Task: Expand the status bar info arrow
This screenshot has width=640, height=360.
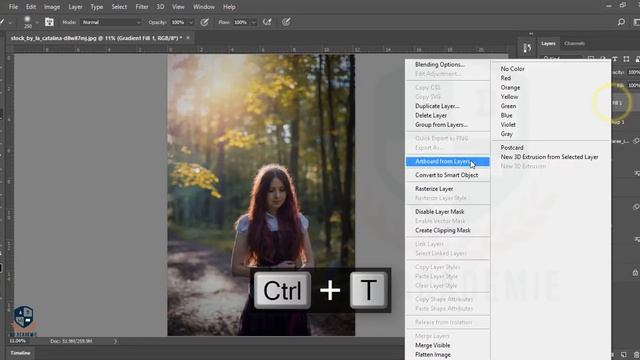Action: tap(115, 341)
